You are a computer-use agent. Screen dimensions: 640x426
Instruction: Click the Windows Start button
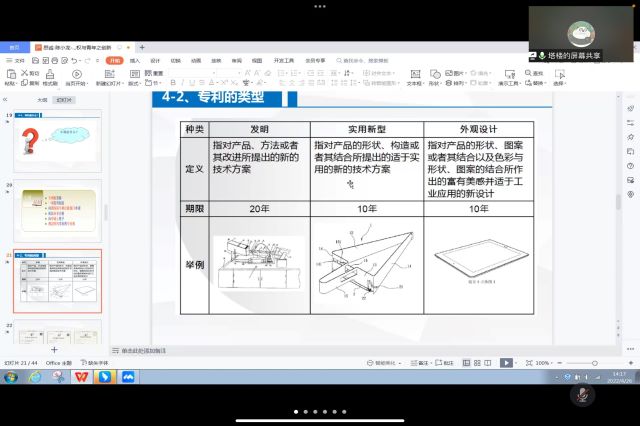(x=10, y=377)
